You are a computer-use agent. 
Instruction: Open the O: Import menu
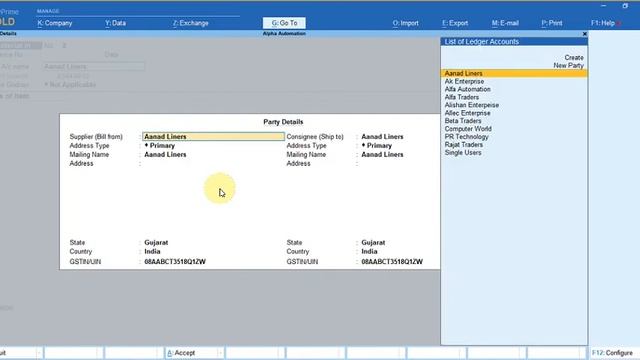[405, 23]
